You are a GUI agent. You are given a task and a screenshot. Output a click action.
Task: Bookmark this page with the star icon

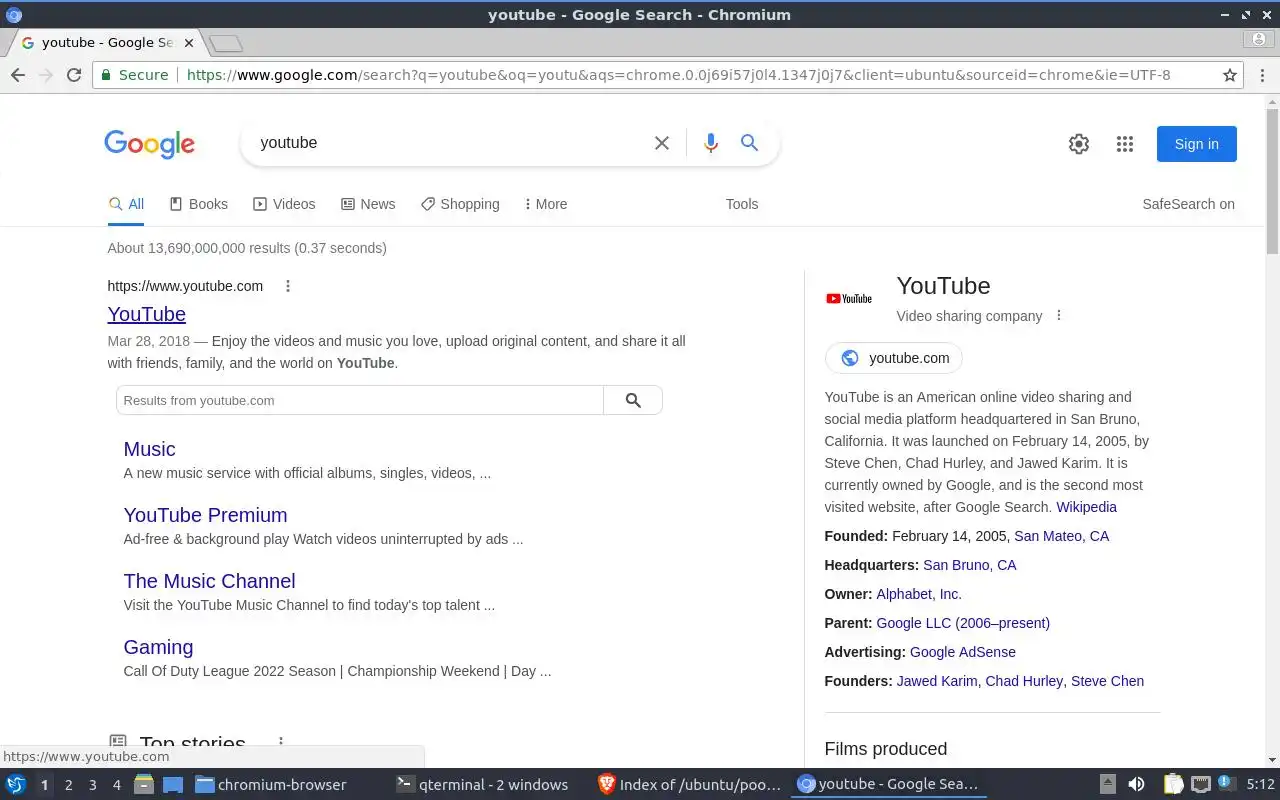[1230, 75]
